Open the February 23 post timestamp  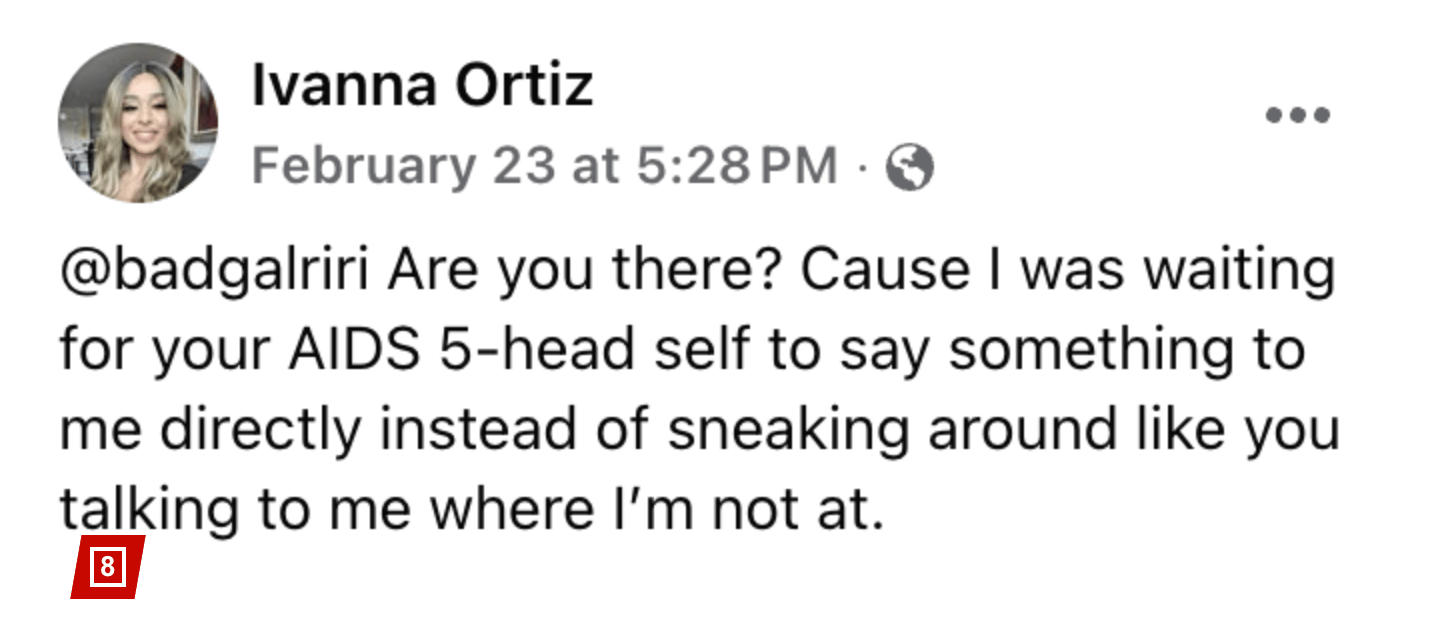(x=544, y=167)
